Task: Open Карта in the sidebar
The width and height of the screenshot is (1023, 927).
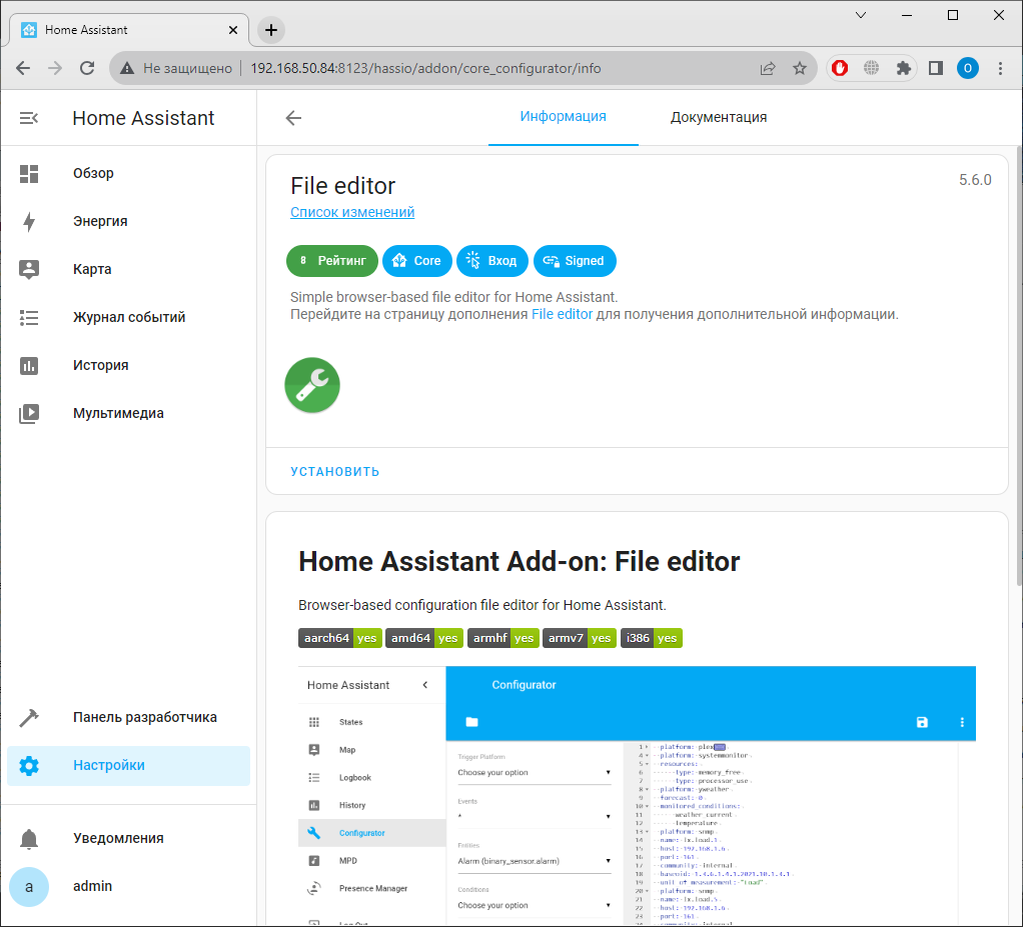Action: coord(129,269)
